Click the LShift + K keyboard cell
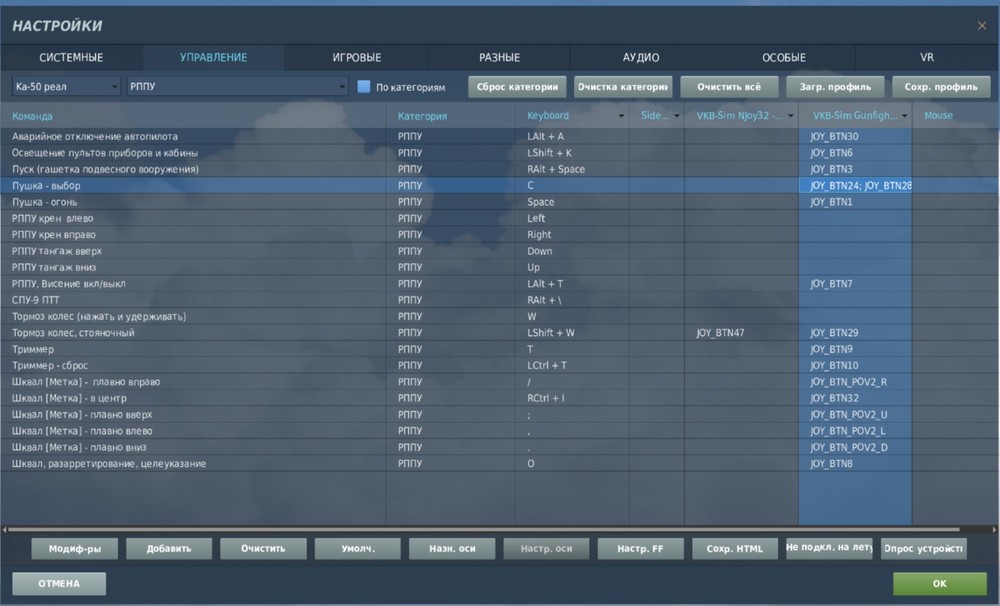Screen dimensions: 1000x606 (572, 153)
